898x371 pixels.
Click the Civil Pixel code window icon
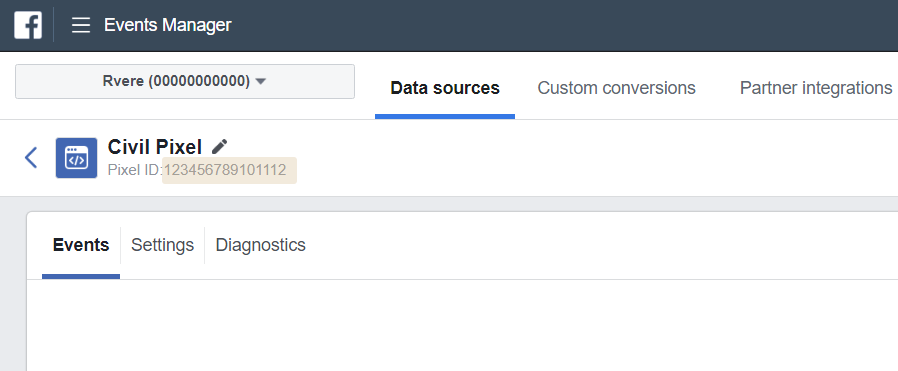(x=76, y=157)
